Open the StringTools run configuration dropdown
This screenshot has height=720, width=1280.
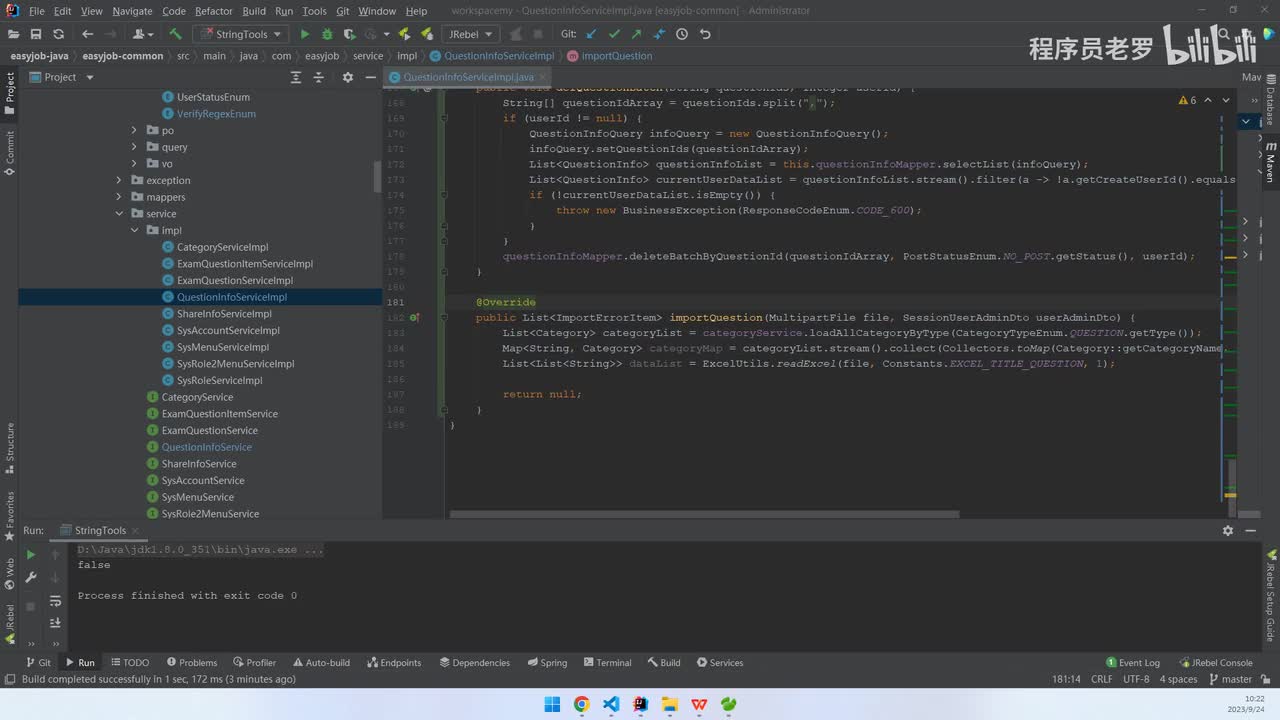point(241,34)
